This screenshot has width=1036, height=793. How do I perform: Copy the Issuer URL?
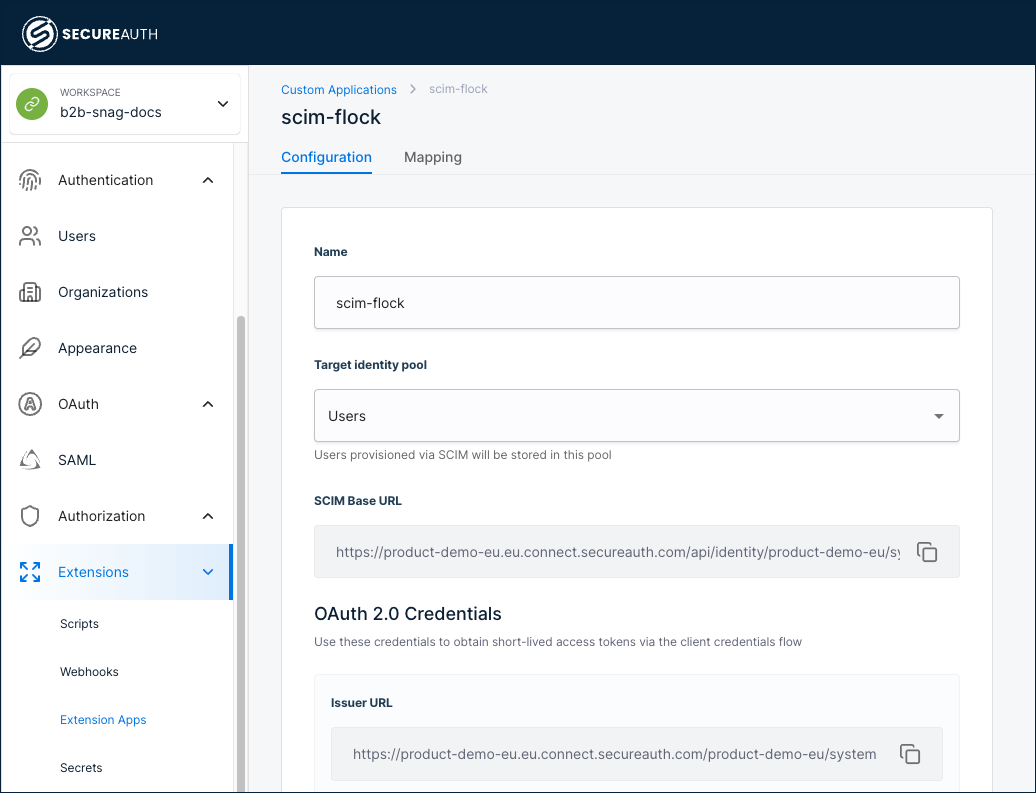point(910,754)
